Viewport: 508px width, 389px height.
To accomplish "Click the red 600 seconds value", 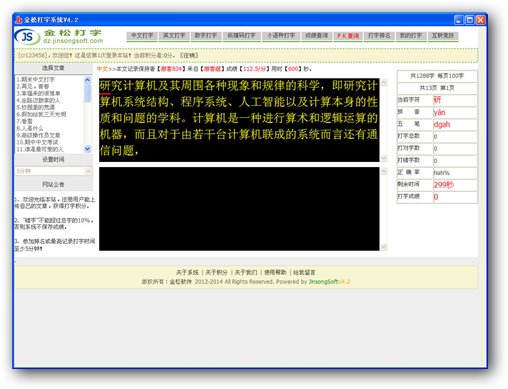I will pyautogui.click(x=293, y=69).
